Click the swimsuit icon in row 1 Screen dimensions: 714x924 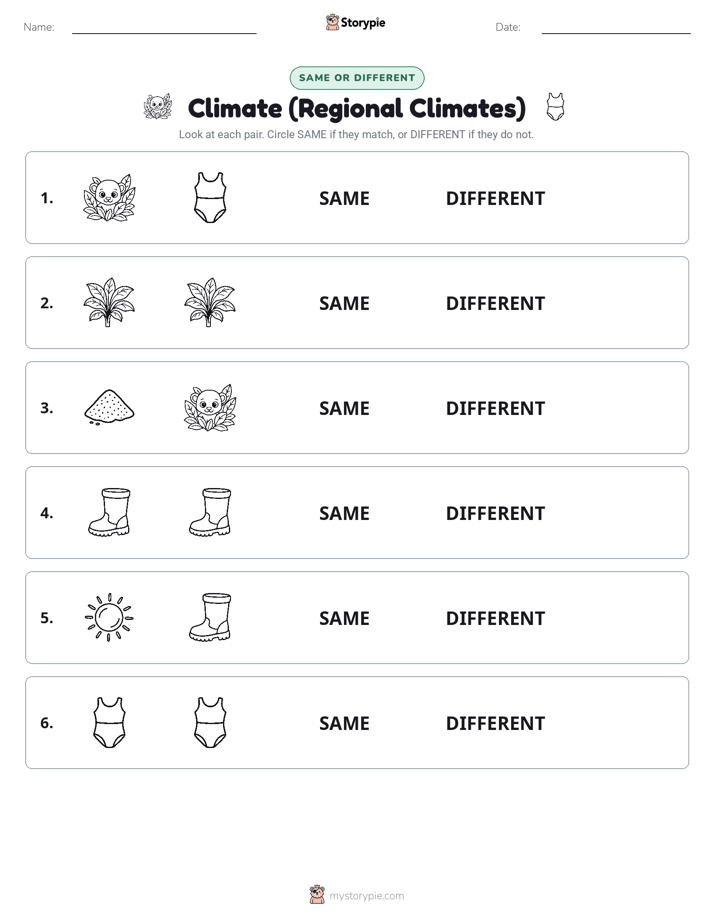210,198
